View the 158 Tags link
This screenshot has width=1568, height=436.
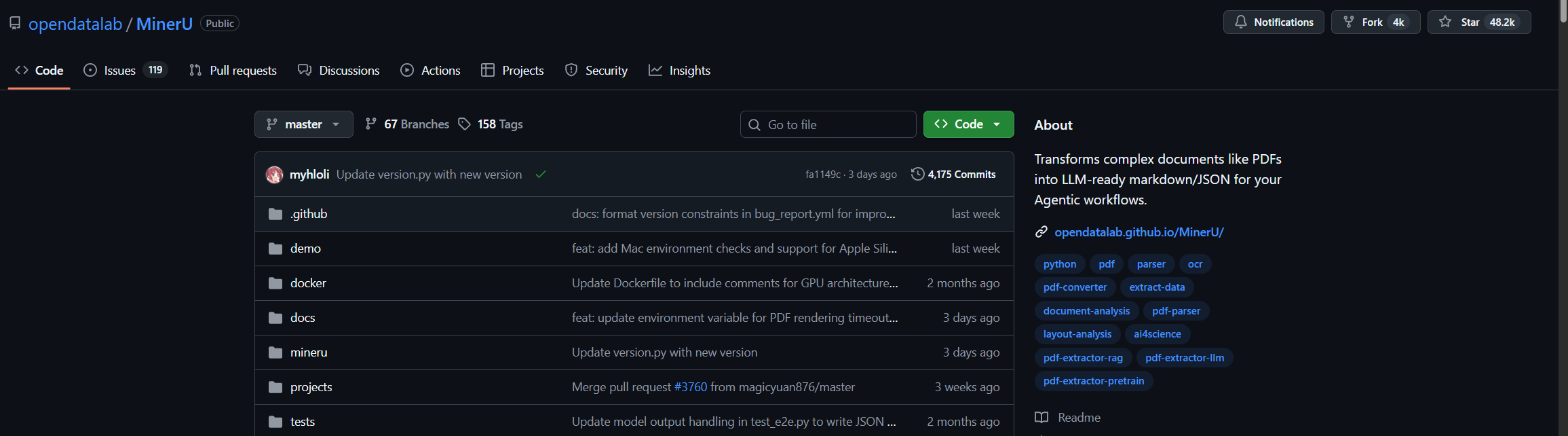tap(491, 124)
